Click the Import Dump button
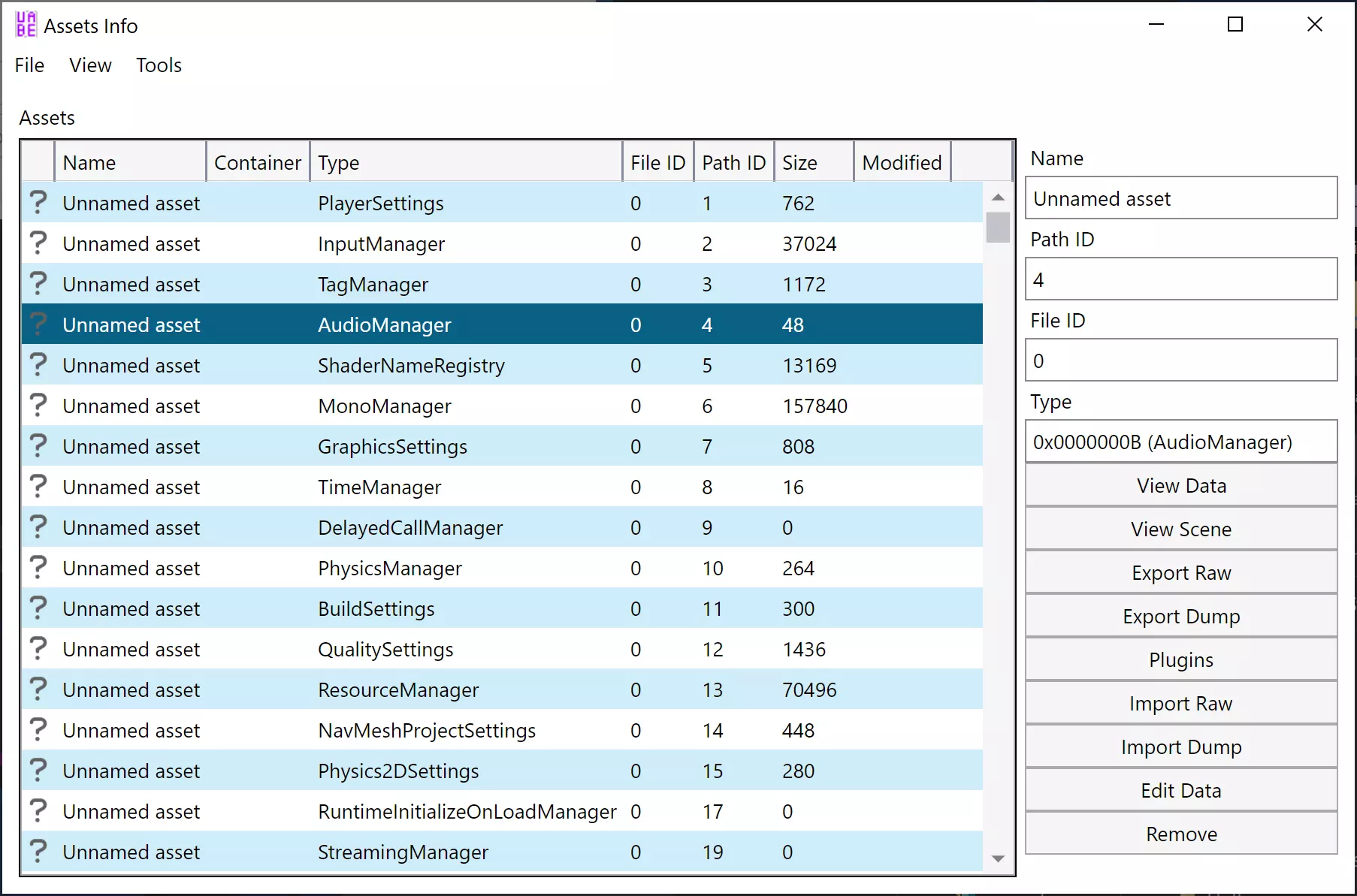This screenshot has height=896, width=1357. click(x=1181, y=747)
